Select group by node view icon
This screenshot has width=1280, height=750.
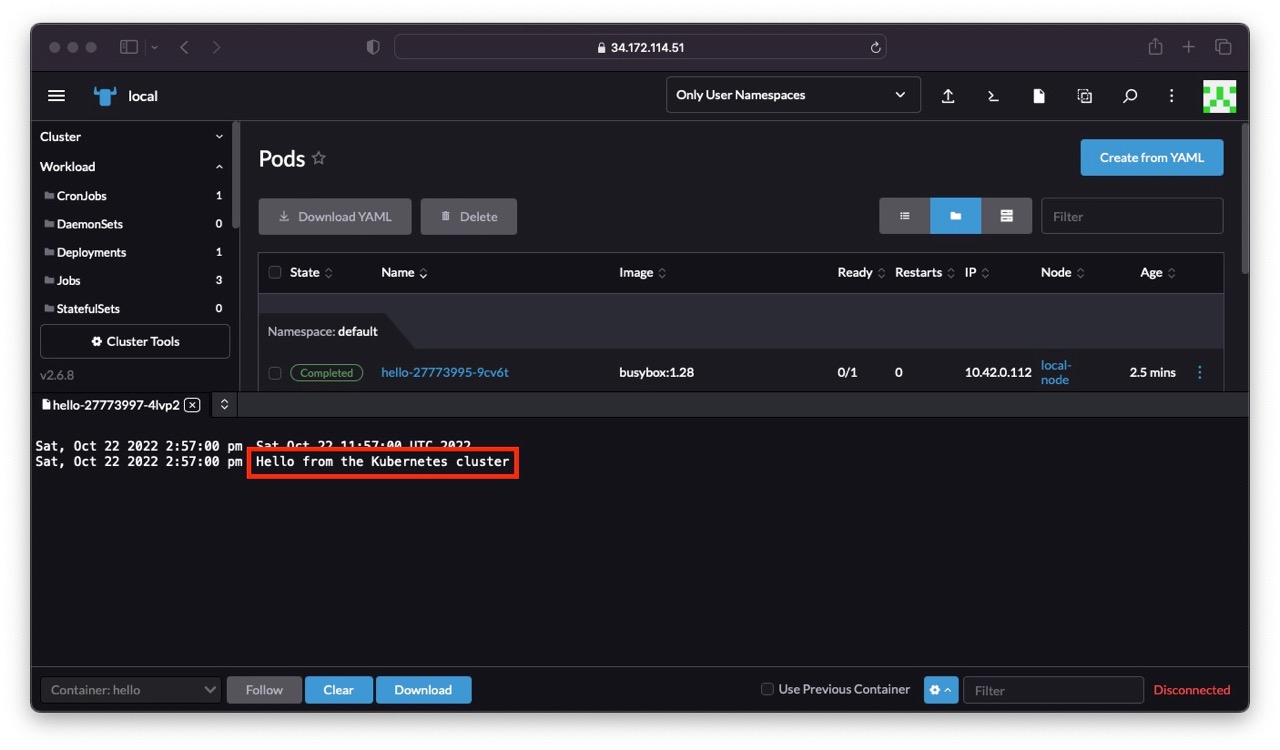[1007, 216]
